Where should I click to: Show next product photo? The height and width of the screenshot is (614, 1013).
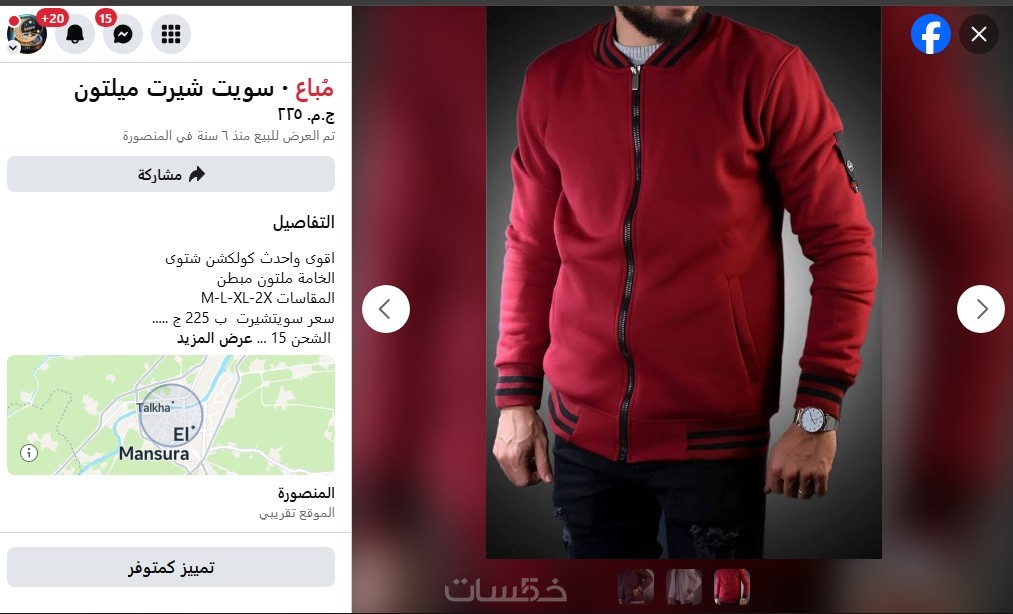click(x=981, y=309)
